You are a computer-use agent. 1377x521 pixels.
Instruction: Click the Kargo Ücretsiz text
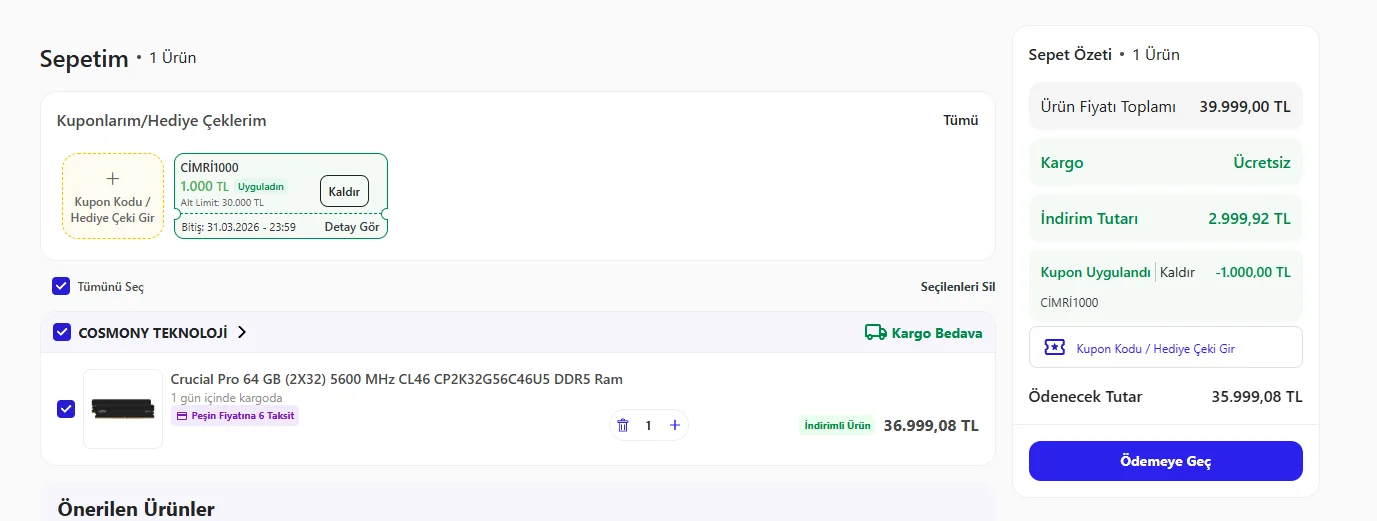point(1262,162)
